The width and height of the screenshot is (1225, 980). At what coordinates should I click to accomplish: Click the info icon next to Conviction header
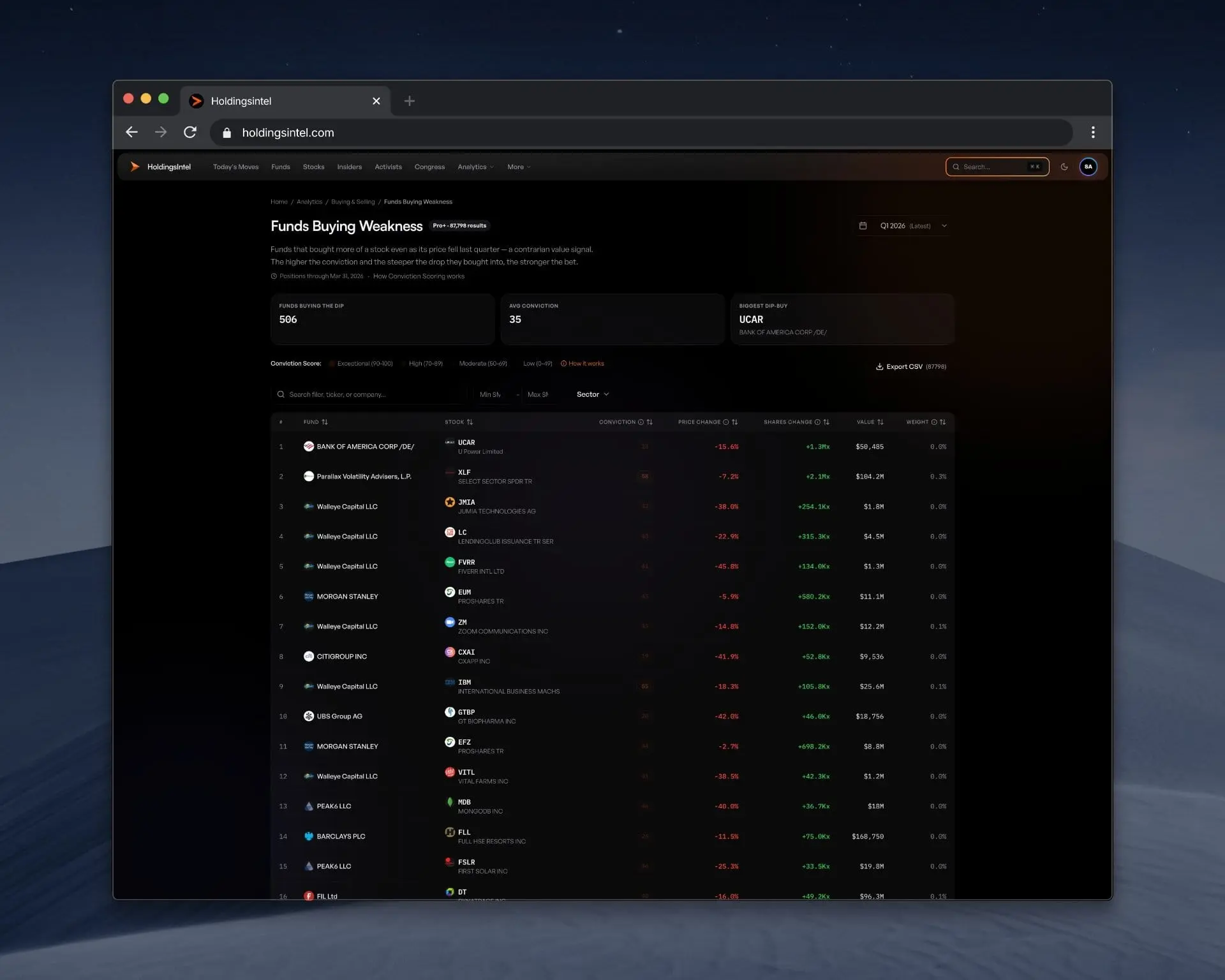click(x=641, y=422)
